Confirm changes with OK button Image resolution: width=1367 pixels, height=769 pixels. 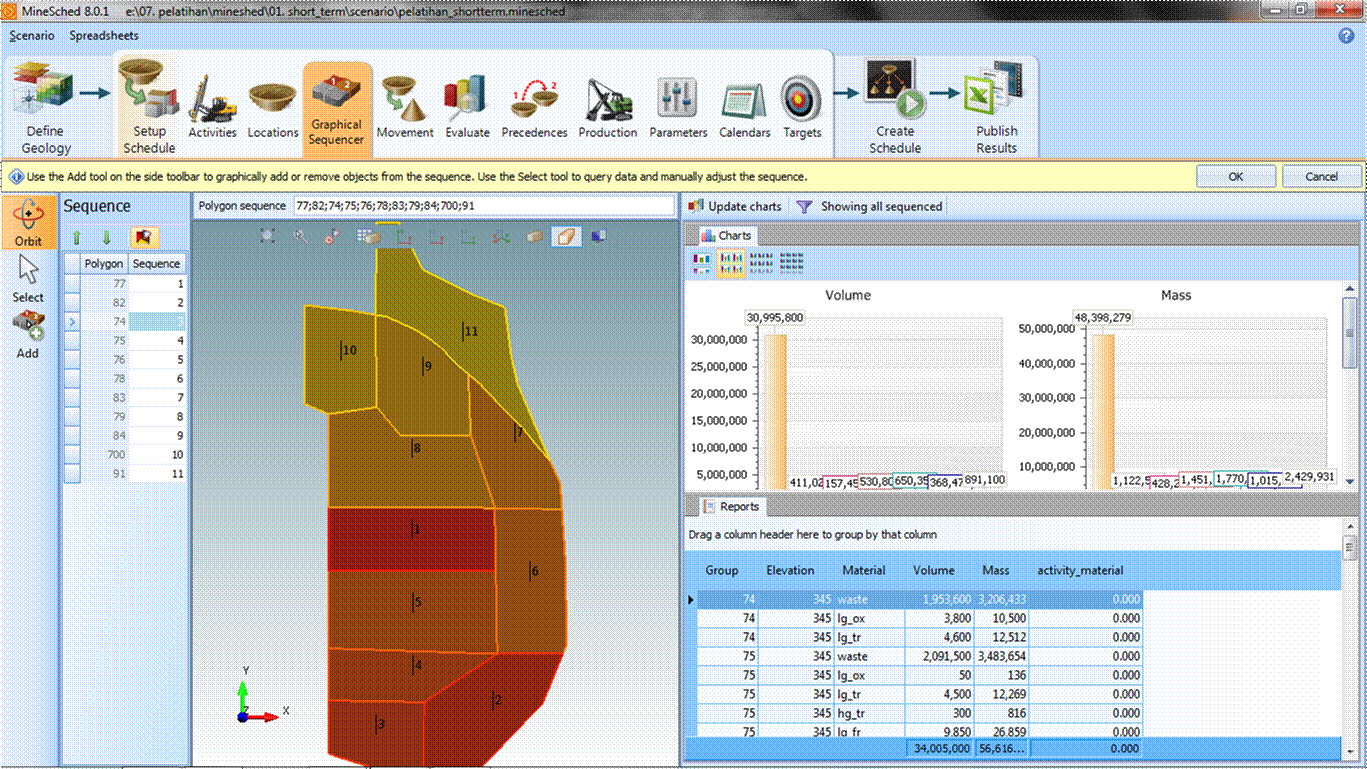[x=1236, y=175]
